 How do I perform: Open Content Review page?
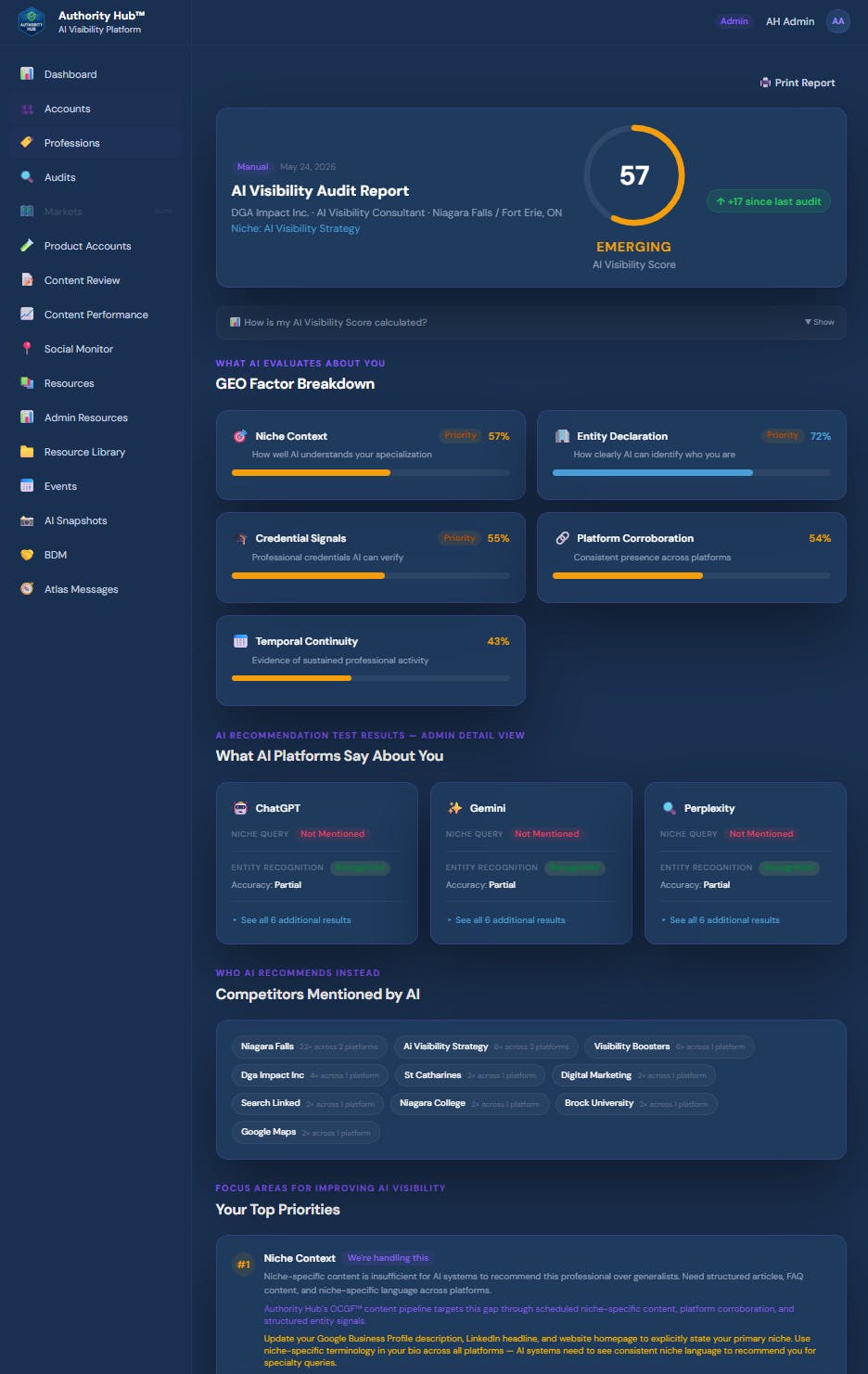(96, 280)
